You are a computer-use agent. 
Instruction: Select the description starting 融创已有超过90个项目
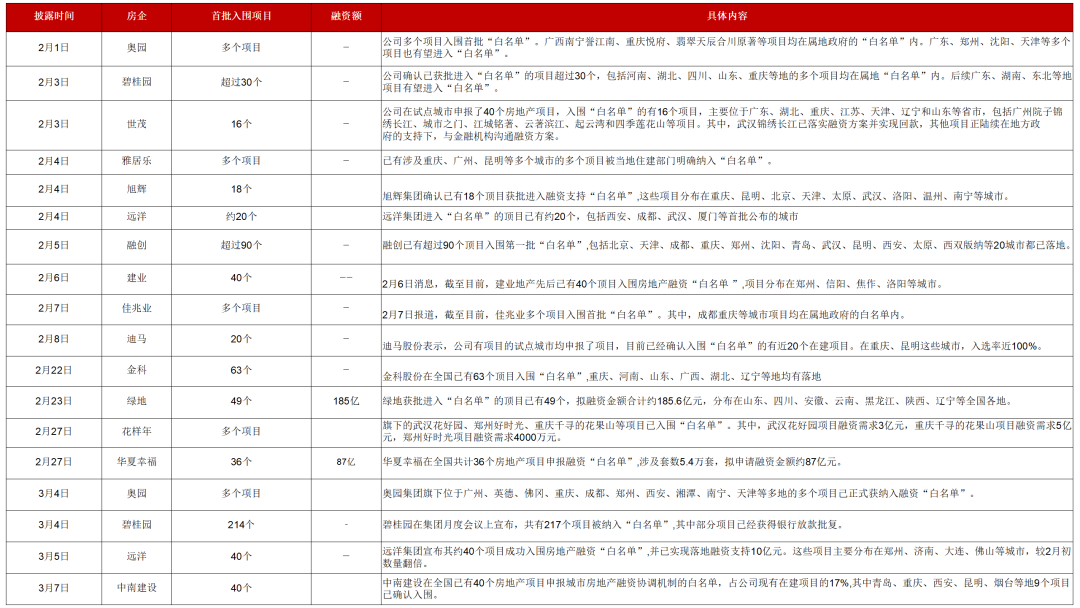pos(727,245)
